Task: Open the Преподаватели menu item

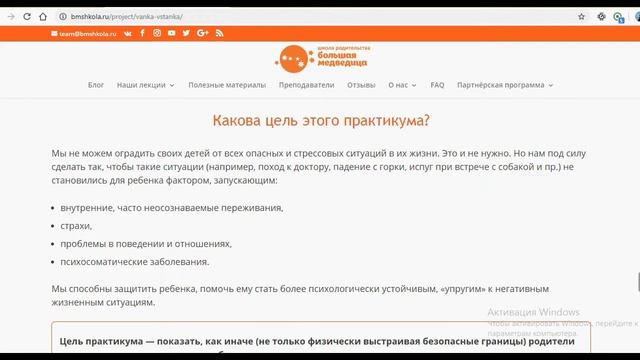Action: (x=307, y=85)
